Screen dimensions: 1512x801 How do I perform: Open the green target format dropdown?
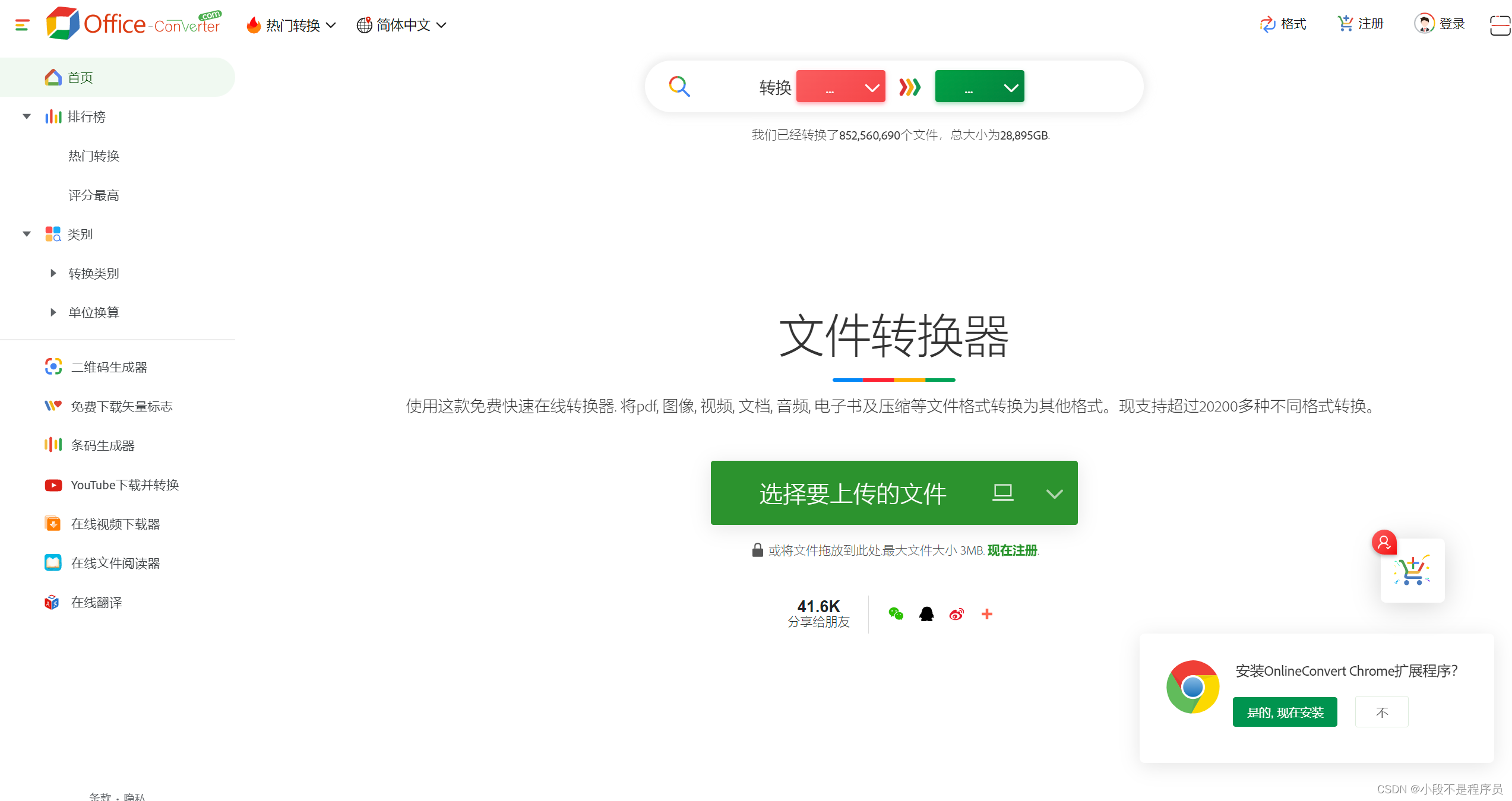coord(979,87)
